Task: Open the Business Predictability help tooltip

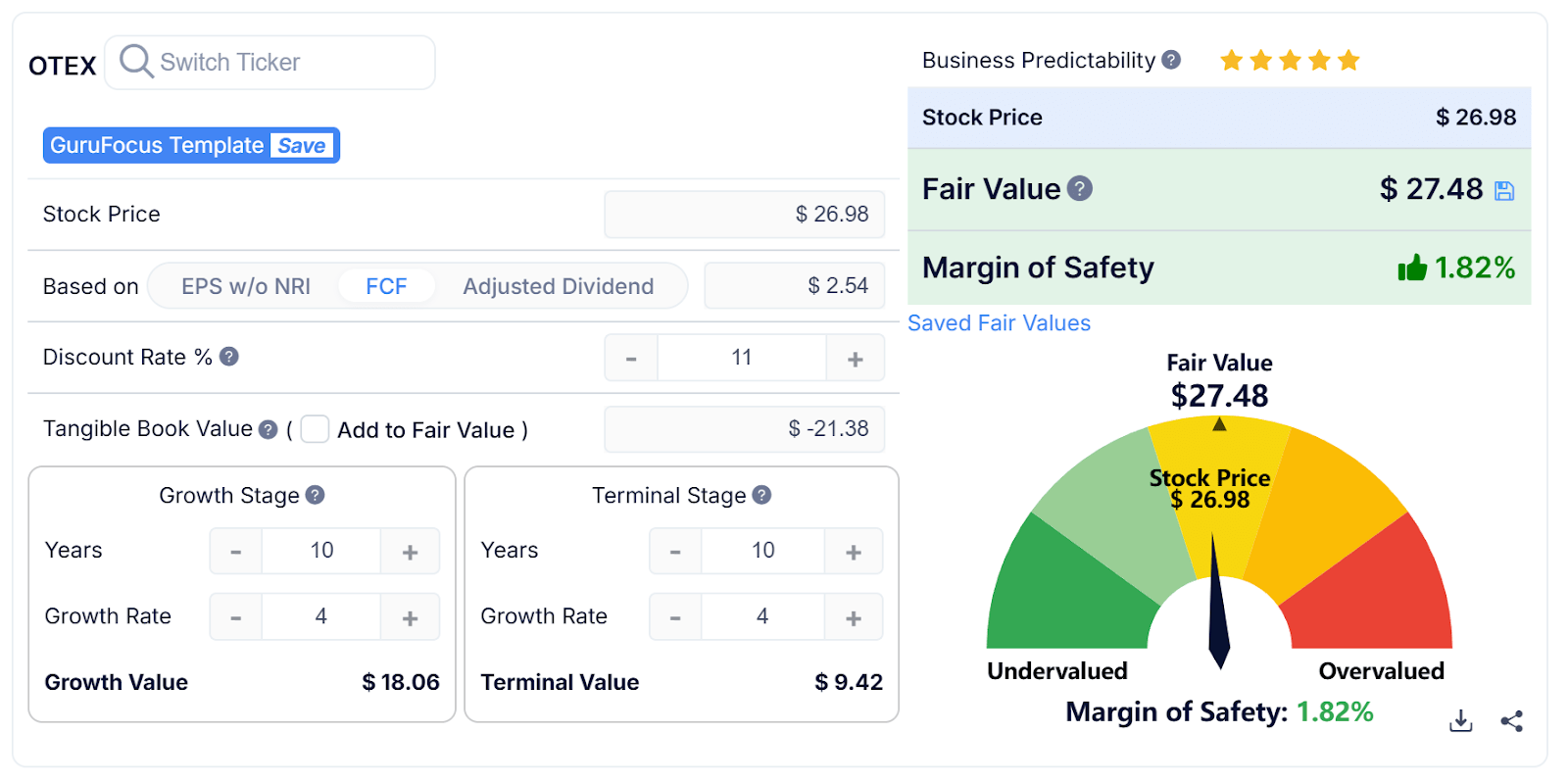Action: click(1172, 60)
